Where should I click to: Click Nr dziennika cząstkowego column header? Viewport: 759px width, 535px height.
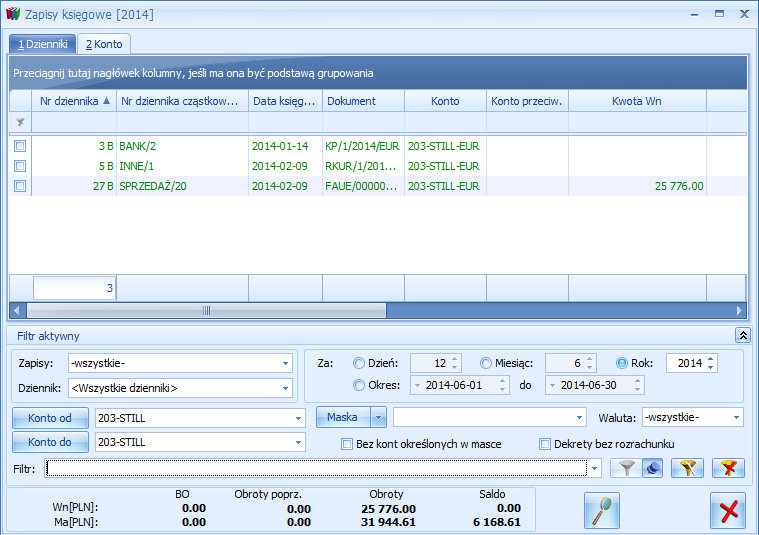(182, 101)
